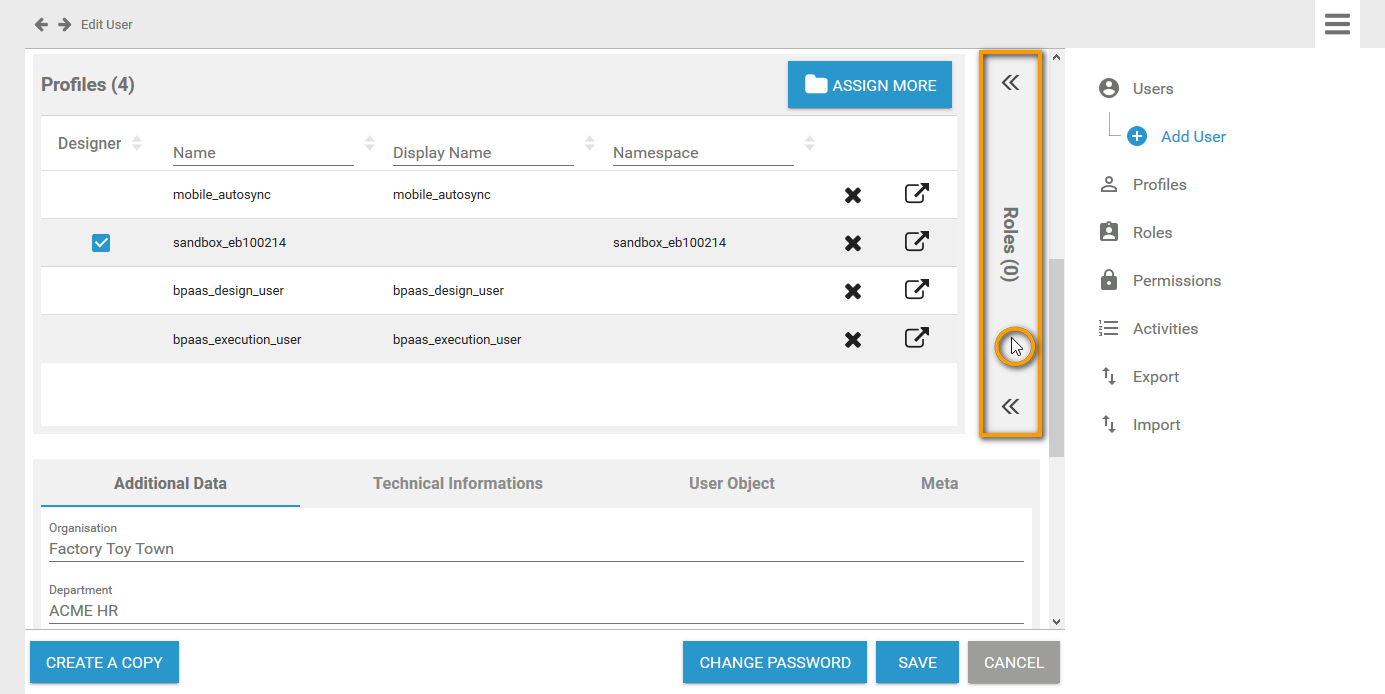Uncheck Designer checkbox for sandbox_eb100214
The image size is (1385, 694).
(101, 243)
